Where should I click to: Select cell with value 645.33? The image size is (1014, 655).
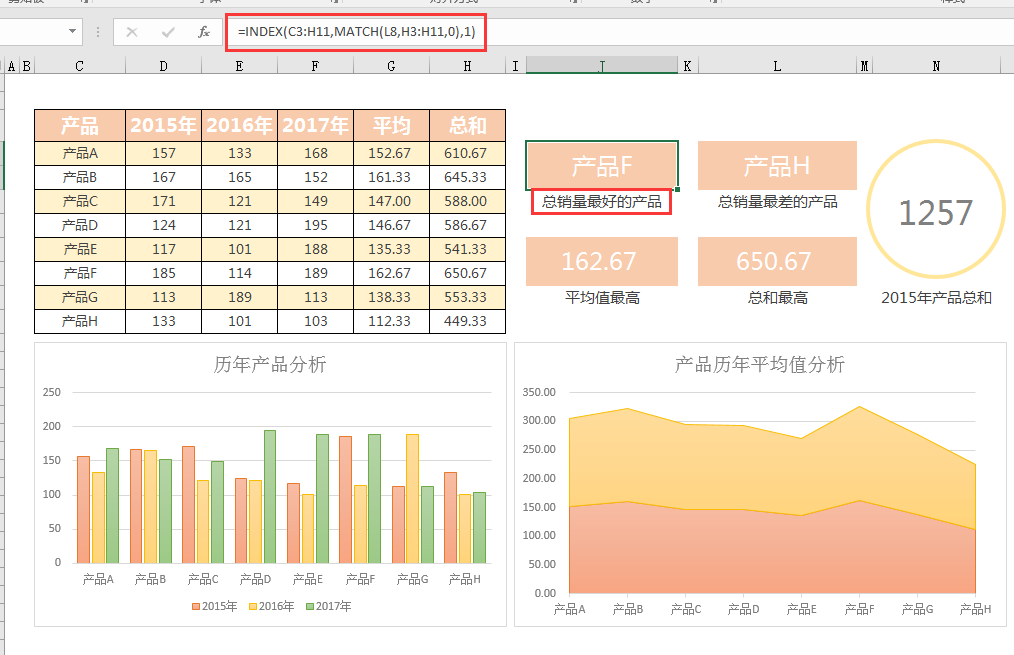coord(468,177)
